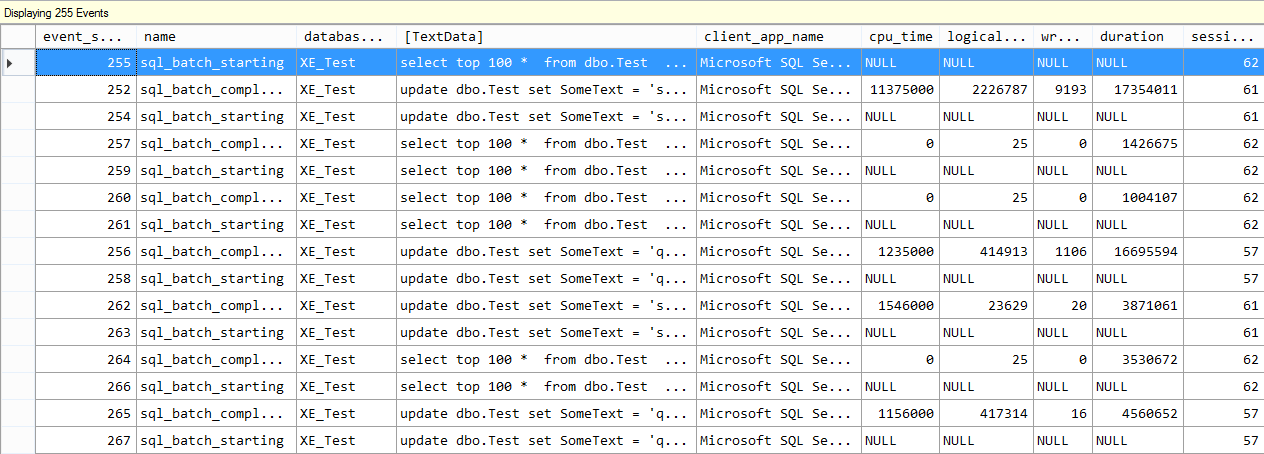Sort by the event_s... column header

coord(85,36)
